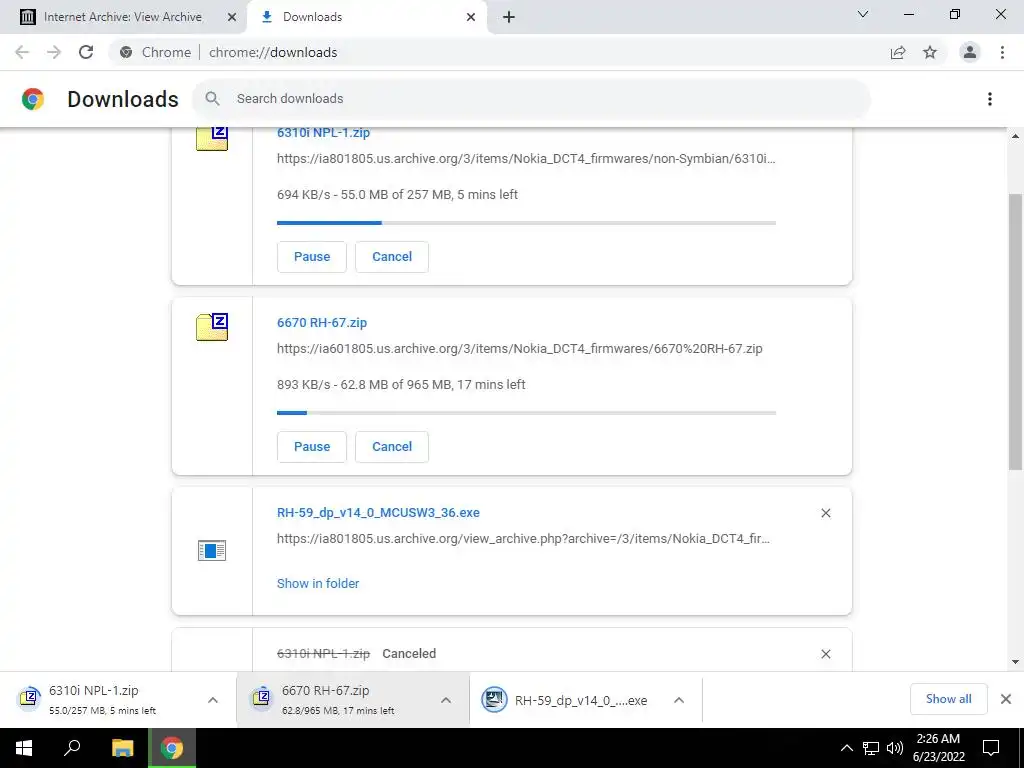Go back to previous page
Image resolution: width=1024 pixels, height=768 pixels.
[x=22, y=52]
